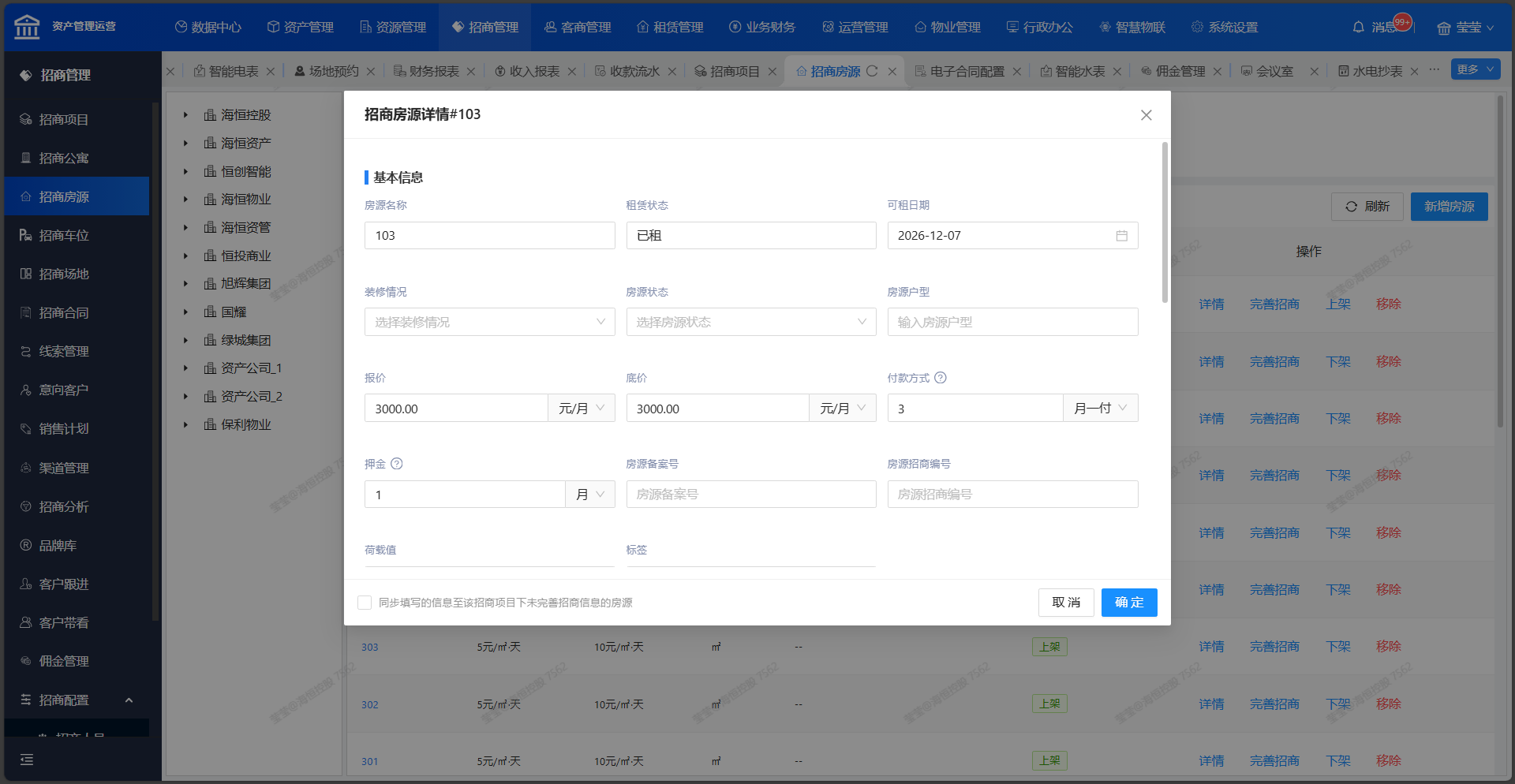The image size is (1515, 784).
Task: Click the calendar icon in 可租日期 field
Action: tap(1121, 236)
